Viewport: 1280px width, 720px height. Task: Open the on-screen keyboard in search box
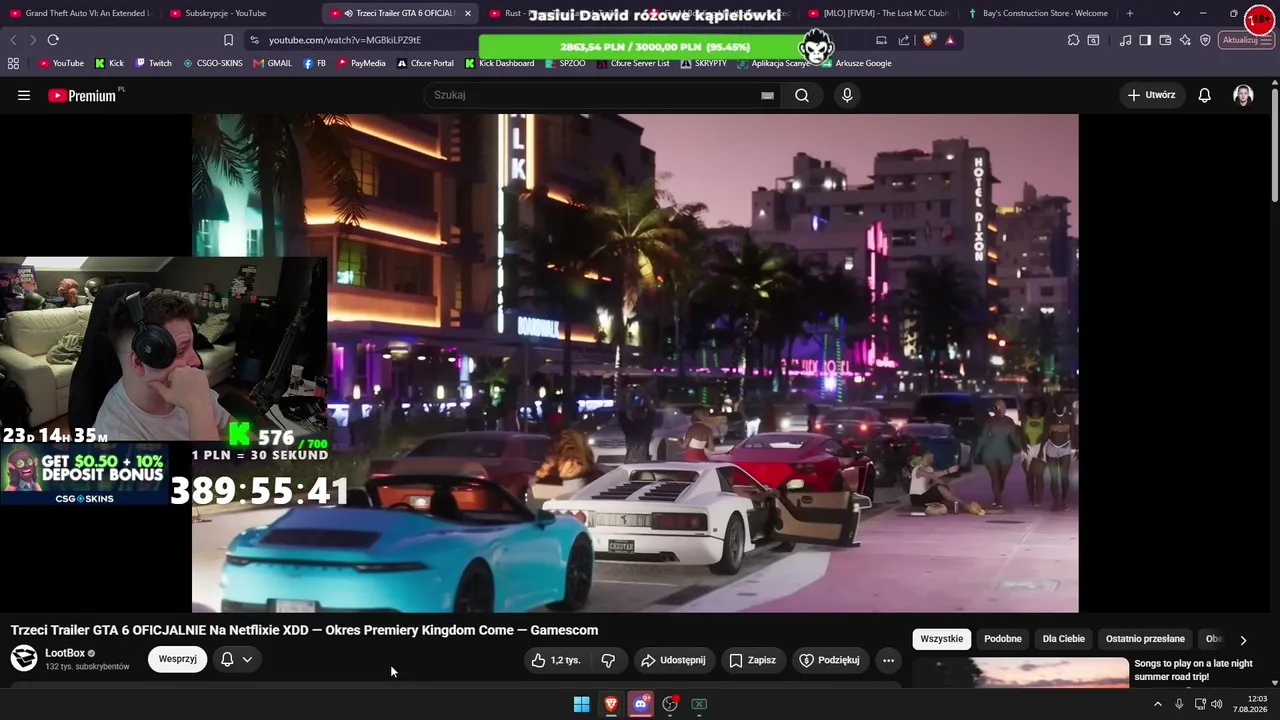[767, 95]
